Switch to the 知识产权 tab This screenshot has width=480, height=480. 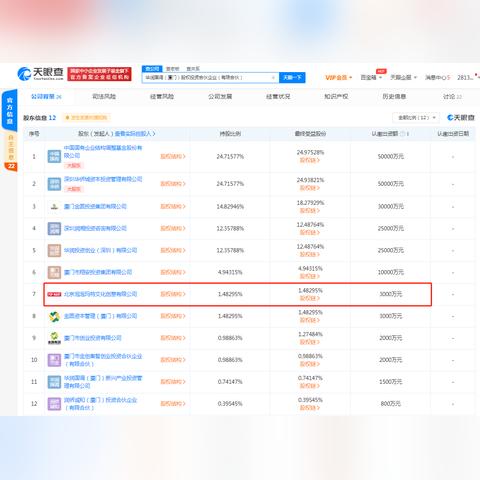coord(336,97)
